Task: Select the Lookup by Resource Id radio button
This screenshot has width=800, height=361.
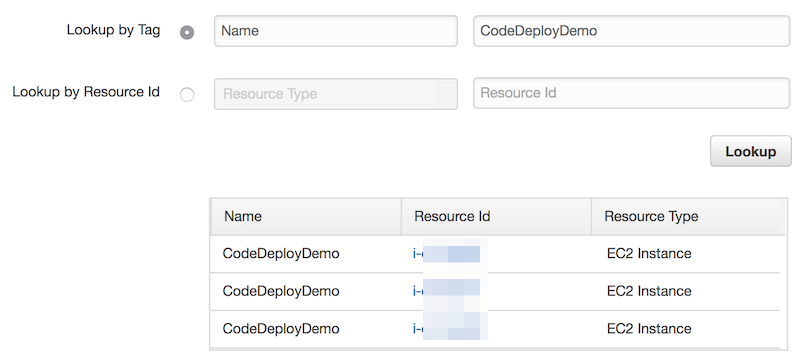Action: (187, 94)
